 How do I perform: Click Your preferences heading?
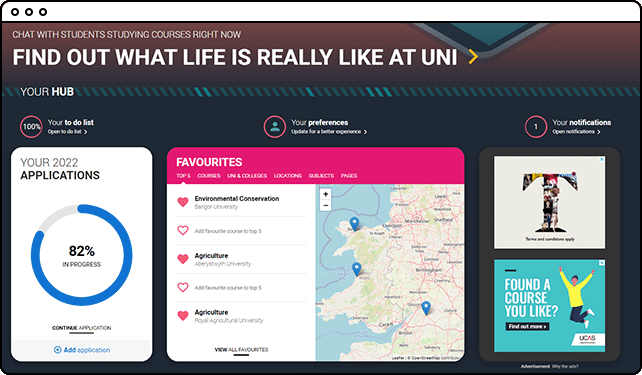click(319, 122)
